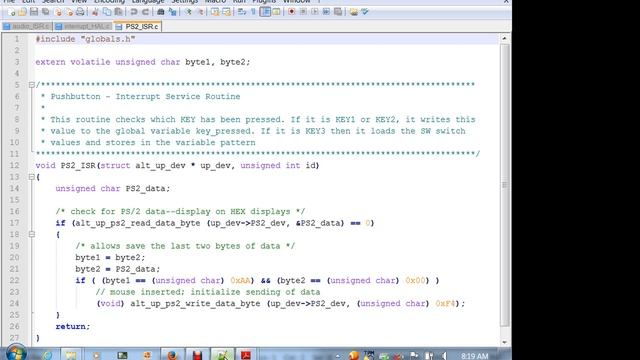This screenshot has width=640, height=360.
Task: Toggle the highlighted Indent Guide toolbar button
Action: pos(265,12)
